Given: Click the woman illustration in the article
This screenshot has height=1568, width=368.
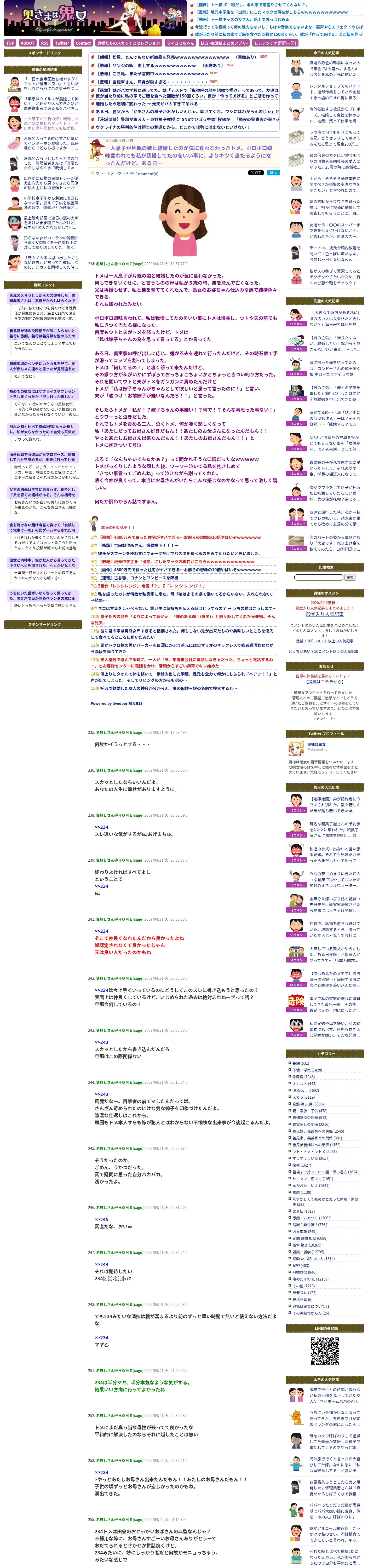Looking at the screenshot, I should 184,219.
